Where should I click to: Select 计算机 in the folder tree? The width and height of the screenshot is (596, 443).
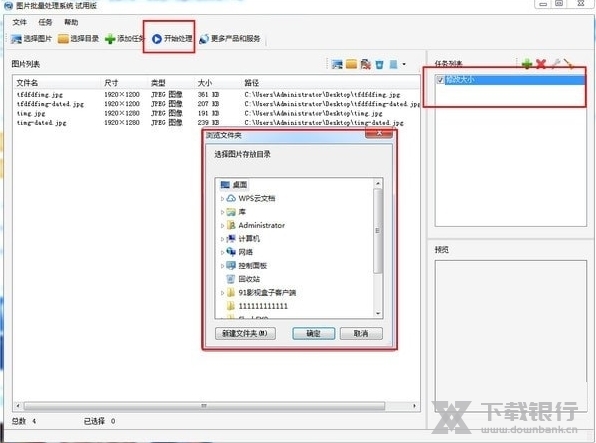coord(249,238)
